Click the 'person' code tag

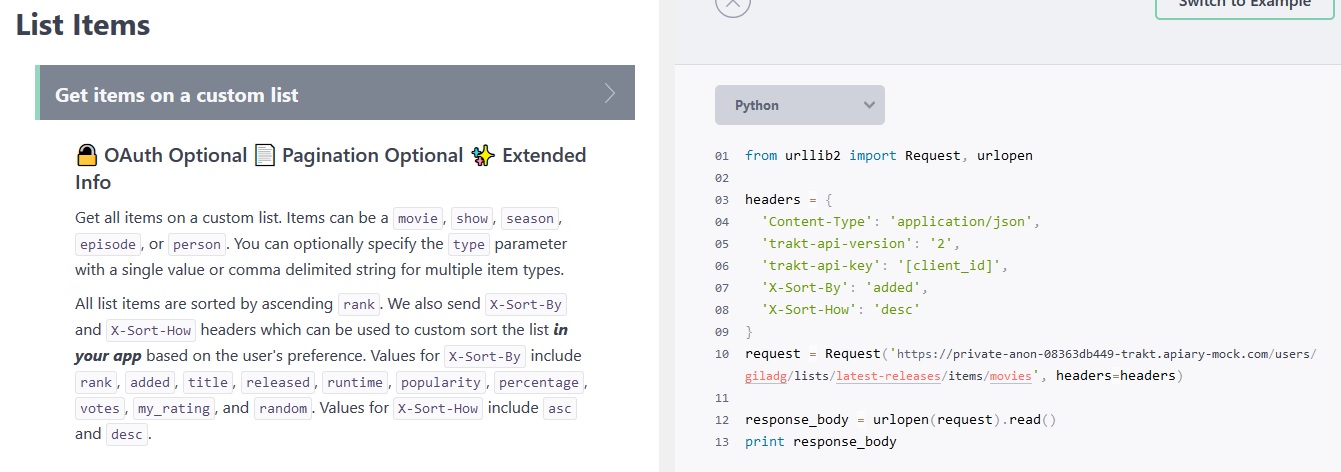point(197,244)
